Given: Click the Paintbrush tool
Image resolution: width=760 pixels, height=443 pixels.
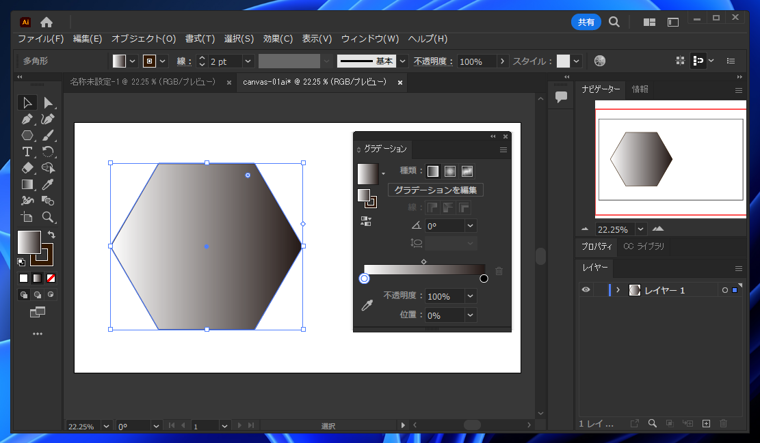Looking at the screenshot, I should pos(47,135).
